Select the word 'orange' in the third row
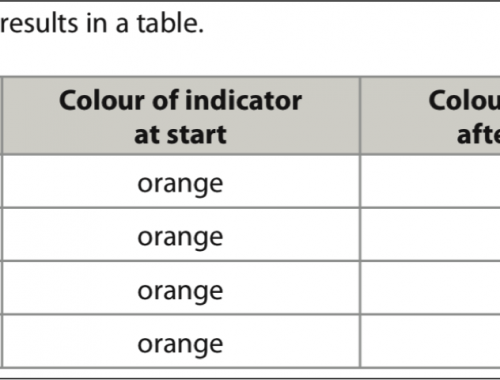Screen dimensions: 500x380 (180, 291)
